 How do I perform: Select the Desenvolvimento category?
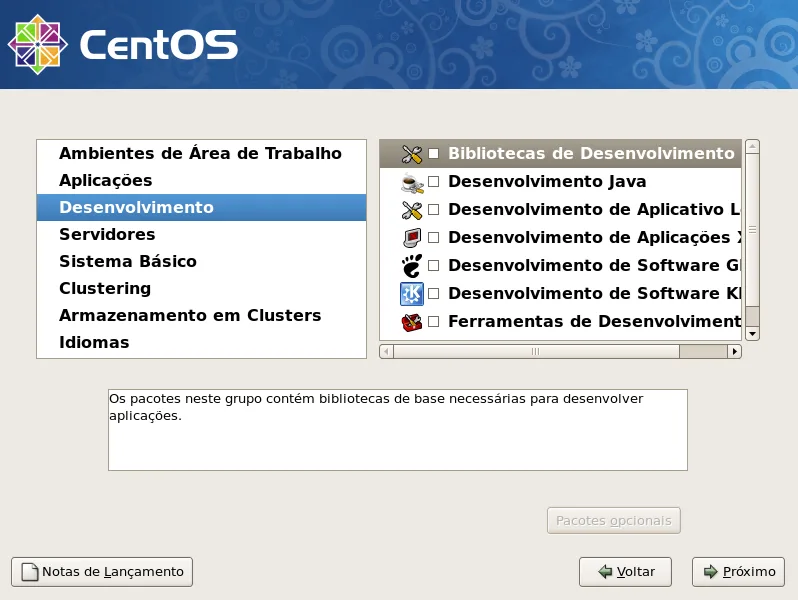(x=201, y=207)
